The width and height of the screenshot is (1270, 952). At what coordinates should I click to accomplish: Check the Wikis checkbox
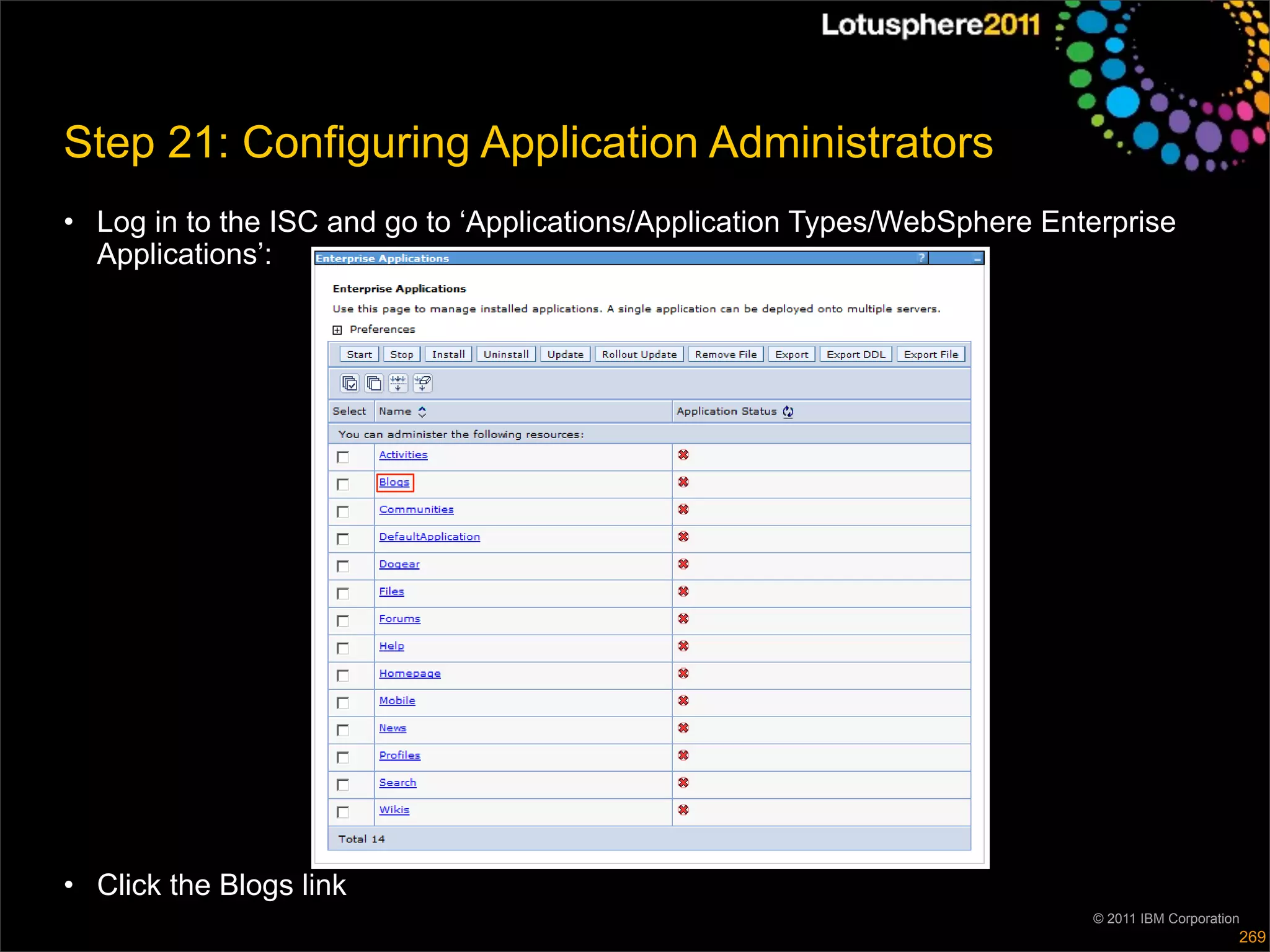pyautogui.click(x=343, y=812)
